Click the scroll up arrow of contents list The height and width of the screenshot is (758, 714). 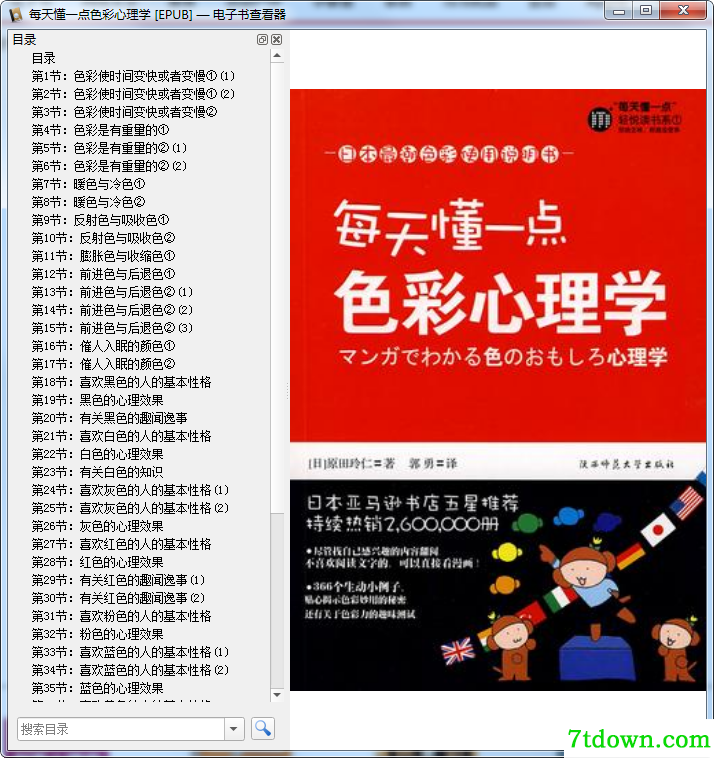(x=277, y=56)
